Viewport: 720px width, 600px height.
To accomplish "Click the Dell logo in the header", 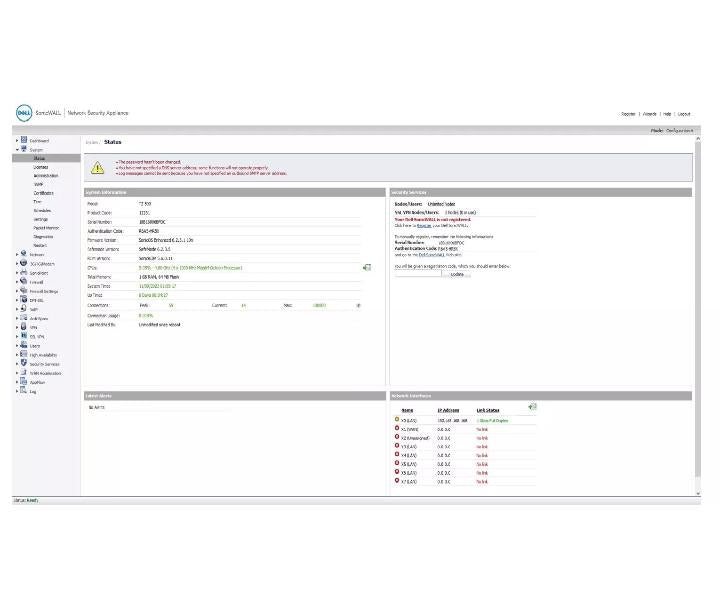I will (24, 113).
